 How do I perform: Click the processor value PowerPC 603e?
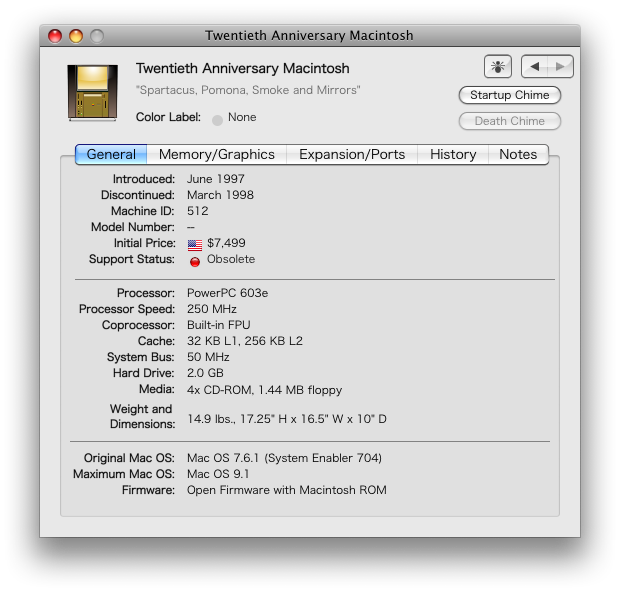click(227, 293)
